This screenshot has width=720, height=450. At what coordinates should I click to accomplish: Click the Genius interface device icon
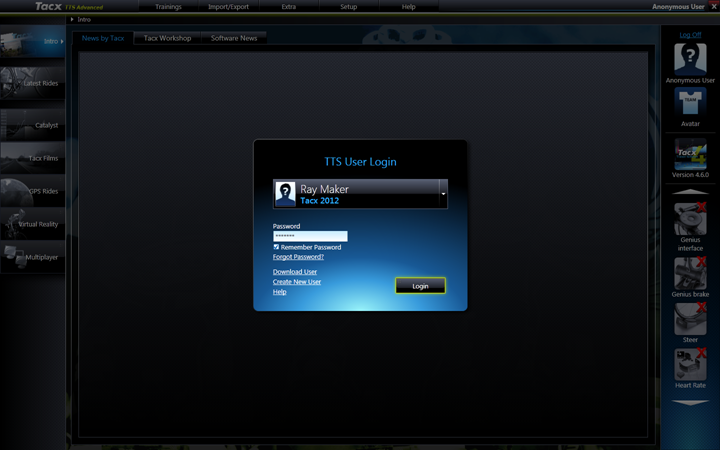[690, 219]
